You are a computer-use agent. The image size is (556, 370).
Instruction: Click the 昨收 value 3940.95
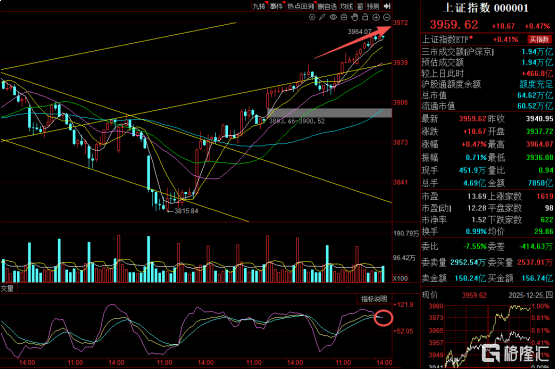(x=539, y=119)
